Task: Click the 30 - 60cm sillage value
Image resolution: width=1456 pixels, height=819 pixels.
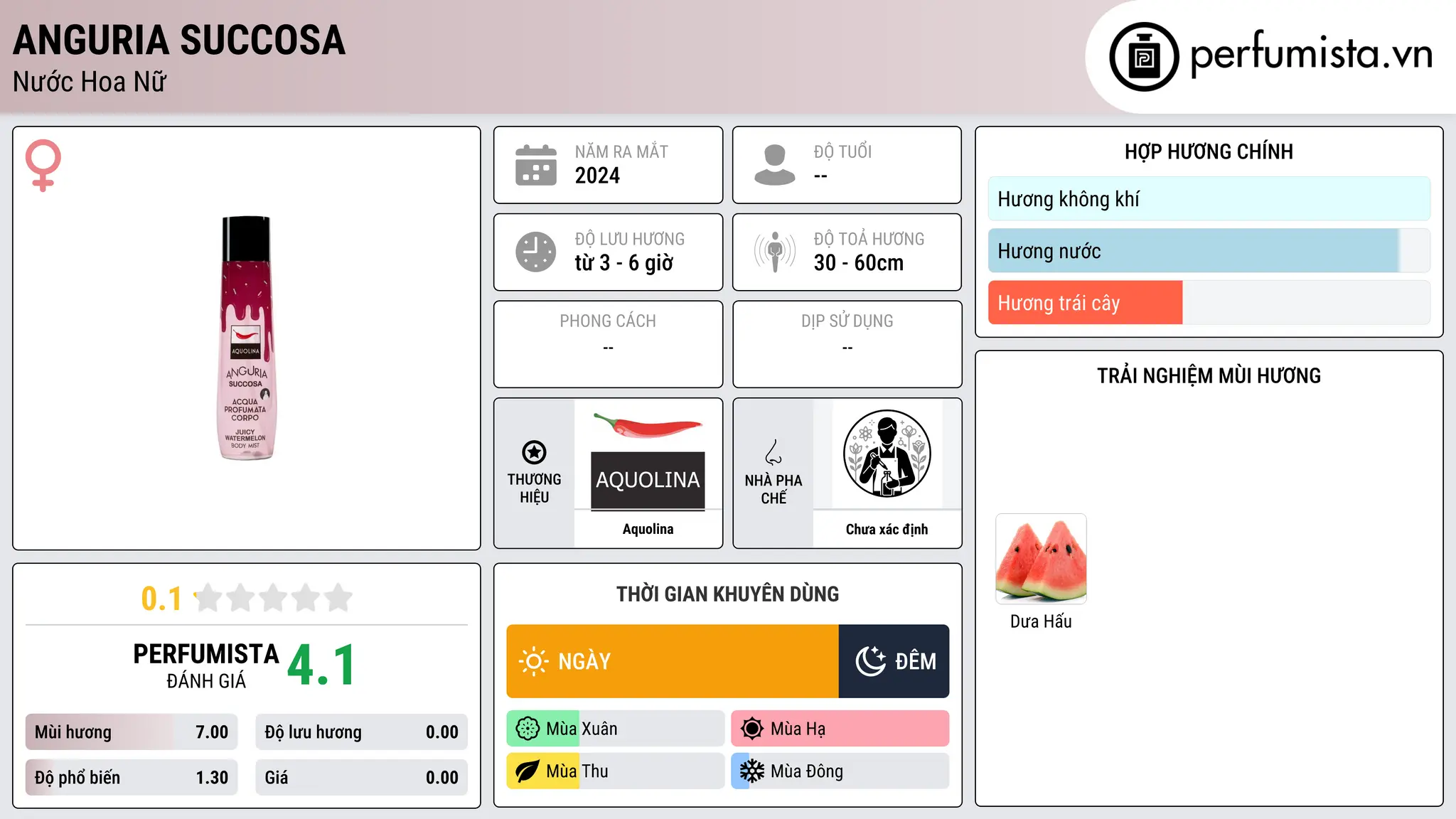Action: coord(859,263)
